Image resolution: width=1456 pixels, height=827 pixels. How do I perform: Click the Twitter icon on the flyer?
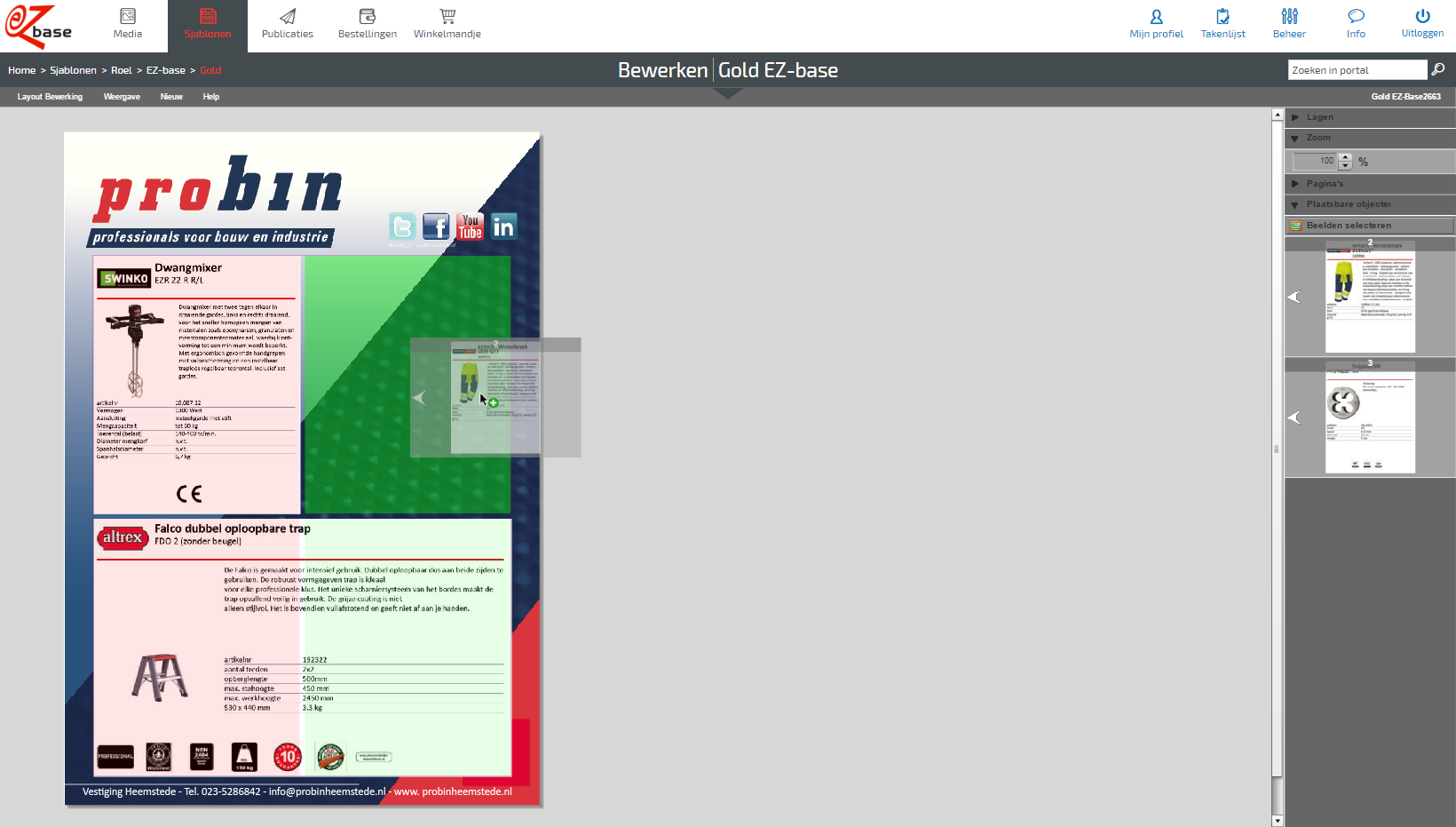(x=402, y=227)
